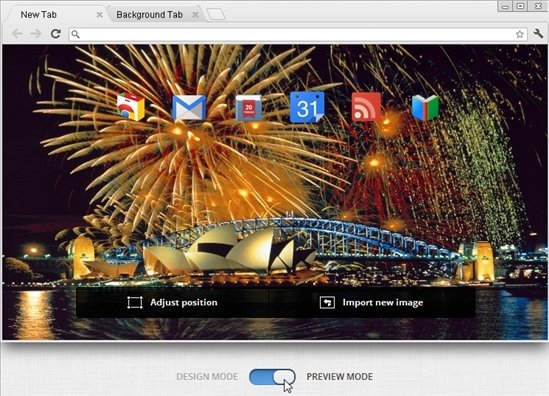Open the wrench settings menu

[x=538, y=34]
